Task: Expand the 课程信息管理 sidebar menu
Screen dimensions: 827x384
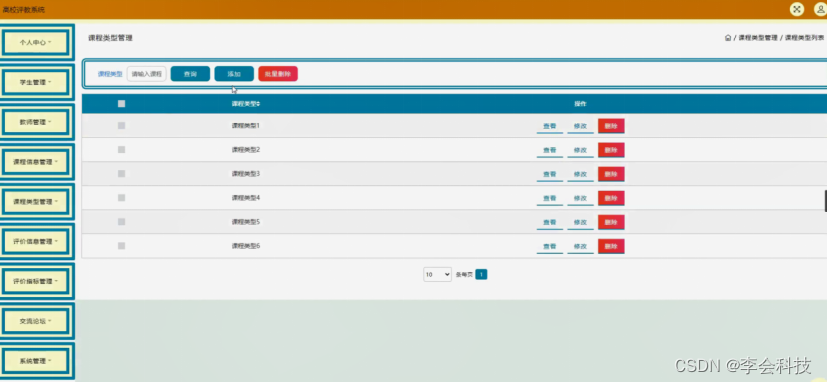Action: (x=36, y=162)
